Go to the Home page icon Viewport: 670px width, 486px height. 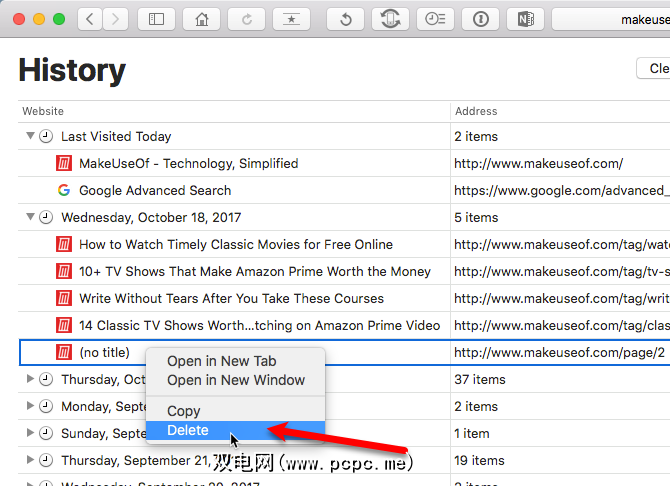click(201, 19)
